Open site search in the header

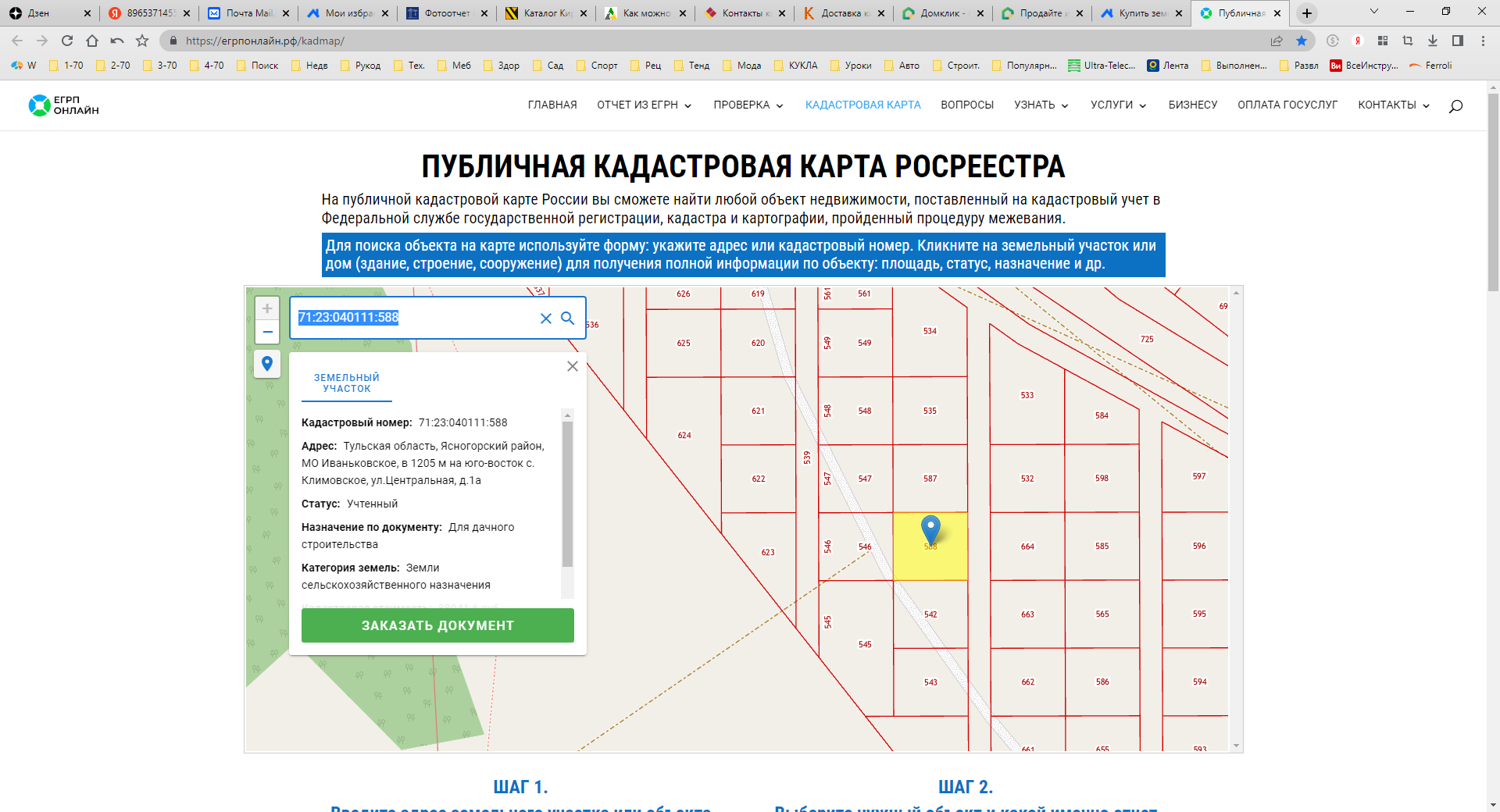[1455, 106]
